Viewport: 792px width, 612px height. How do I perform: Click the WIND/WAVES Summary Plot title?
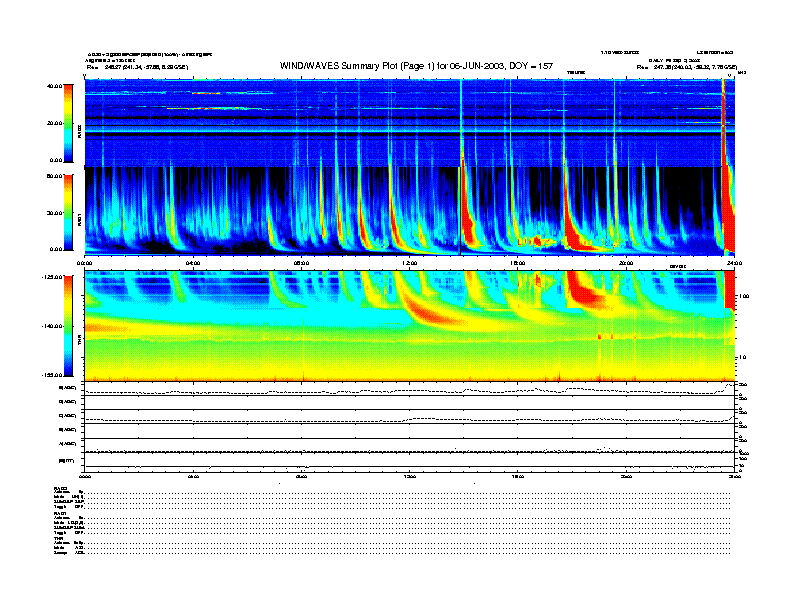tap(416, 66)
